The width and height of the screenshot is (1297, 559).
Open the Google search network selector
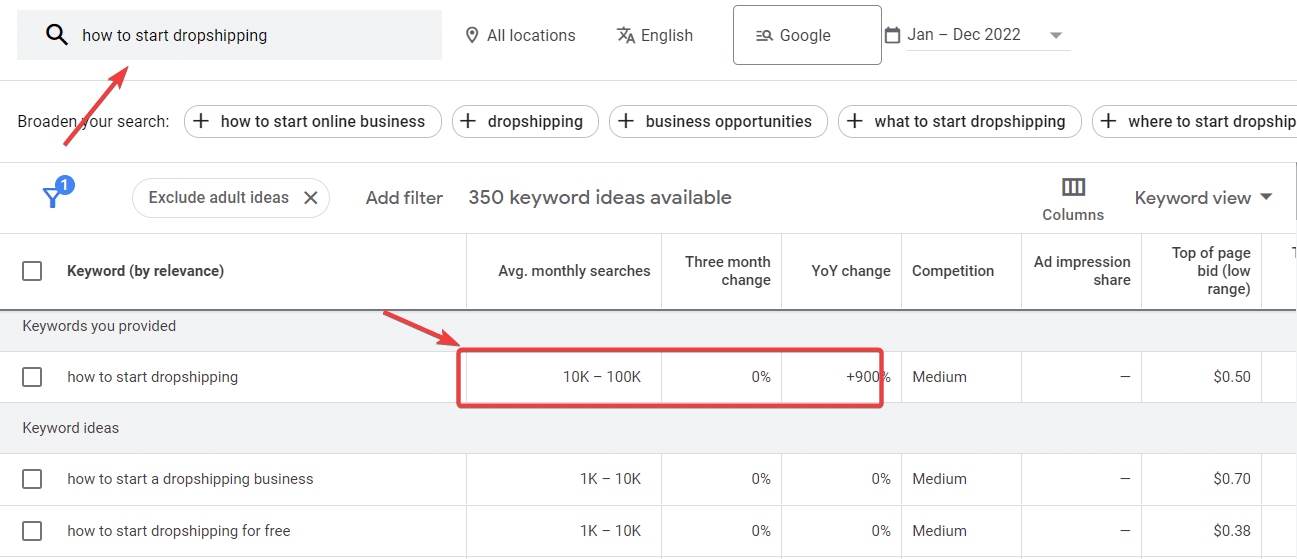806,35
